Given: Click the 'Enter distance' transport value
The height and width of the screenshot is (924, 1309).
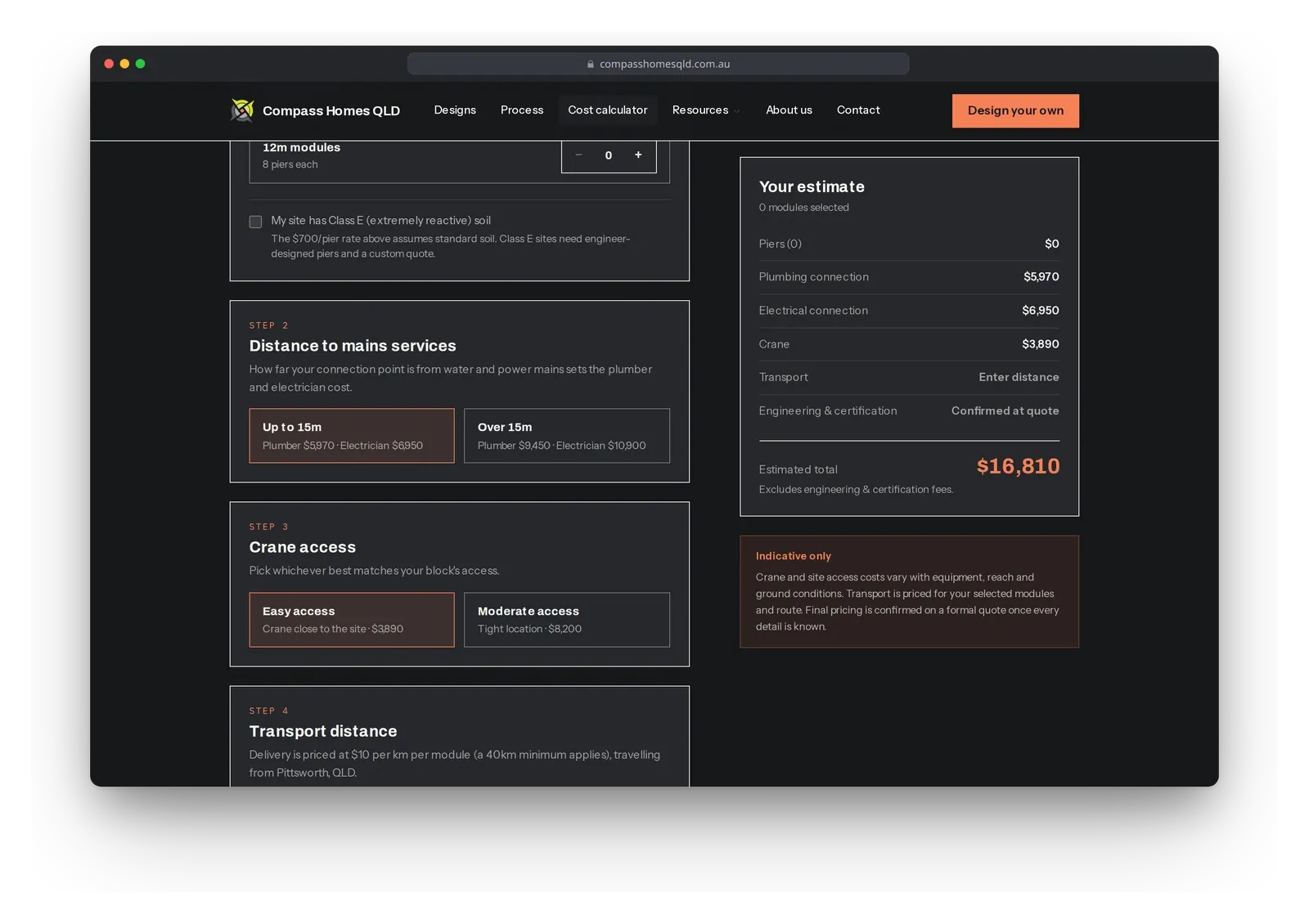Looking at the screenshot, I should 1019,377.
